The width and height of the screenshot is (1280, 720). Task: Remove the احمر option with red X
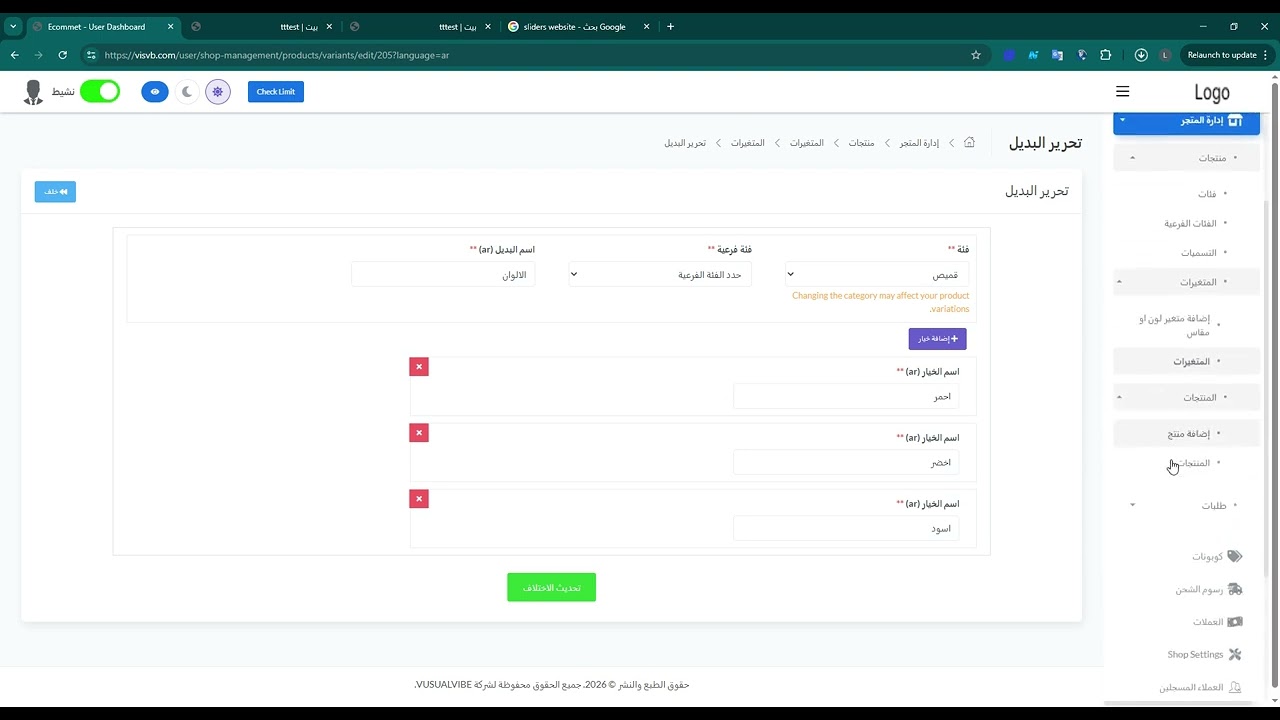click(x=419, y=367)
